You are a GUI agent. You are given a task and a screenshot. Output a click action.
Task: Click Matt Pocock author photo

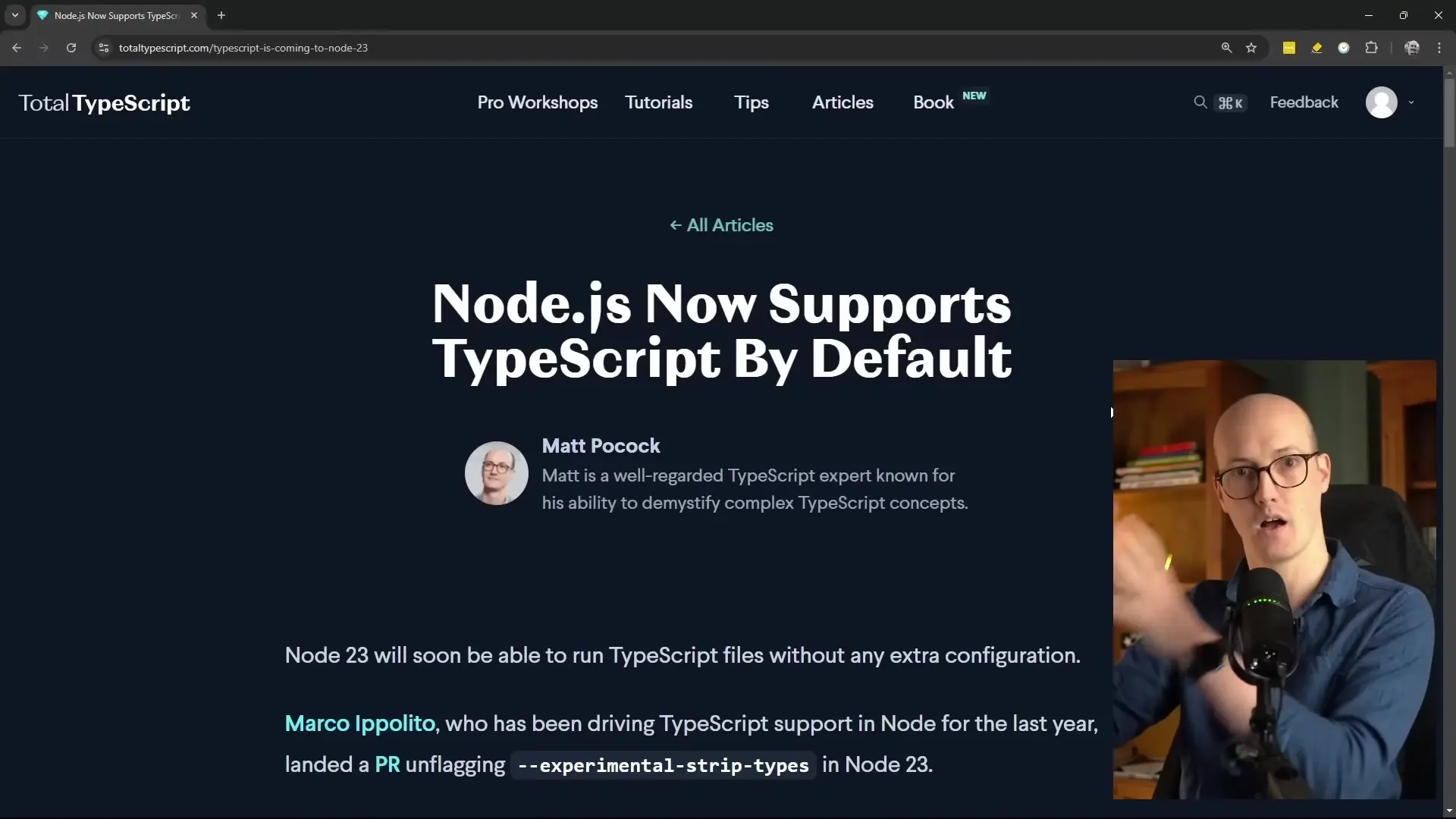[x=497, y=473]
